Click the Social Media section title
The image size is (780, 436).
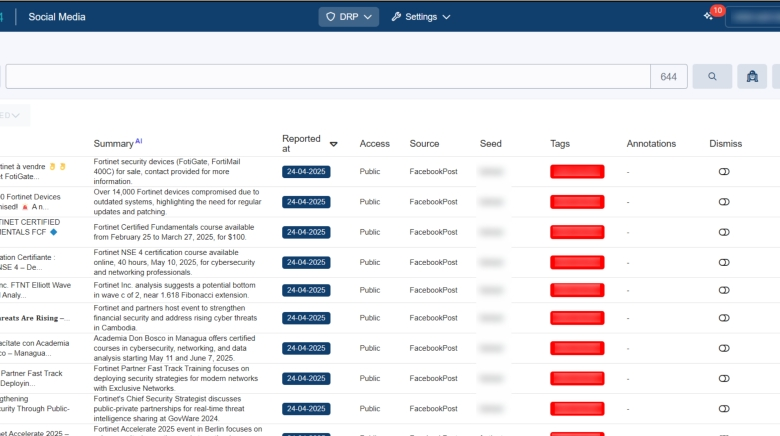(57, 17)
